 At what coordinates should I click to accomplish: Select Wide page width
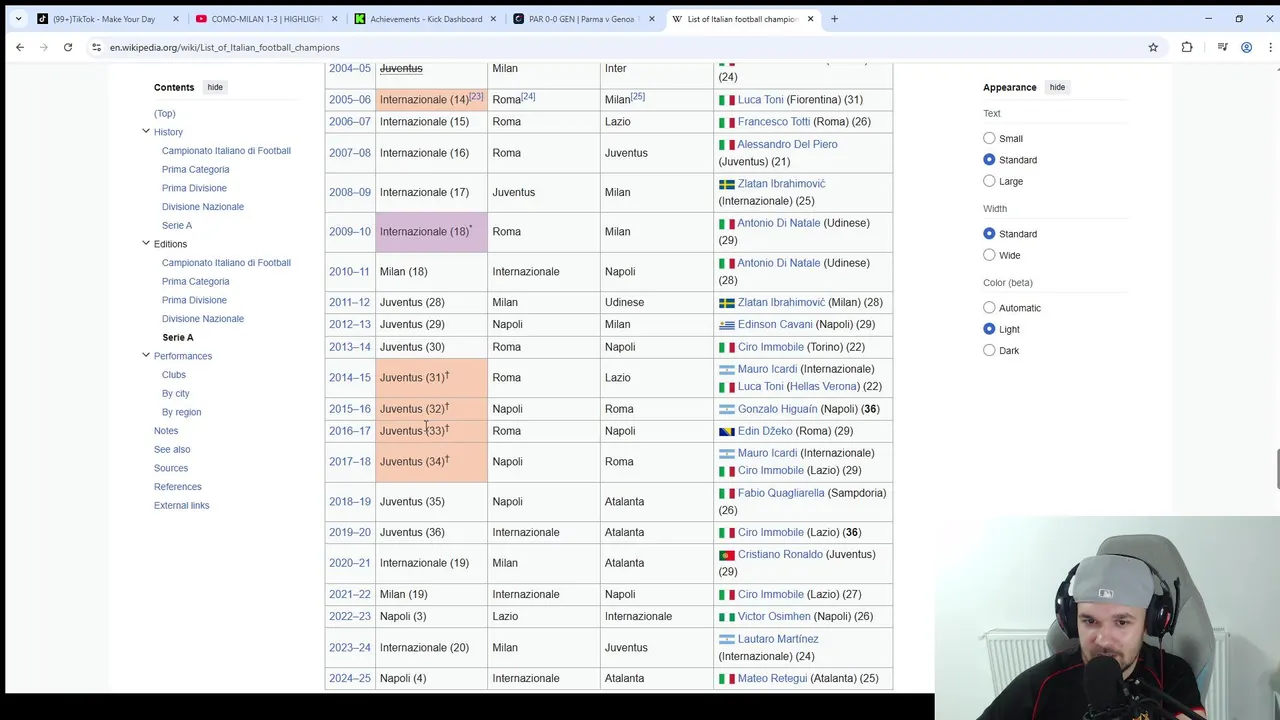point(989,255)
